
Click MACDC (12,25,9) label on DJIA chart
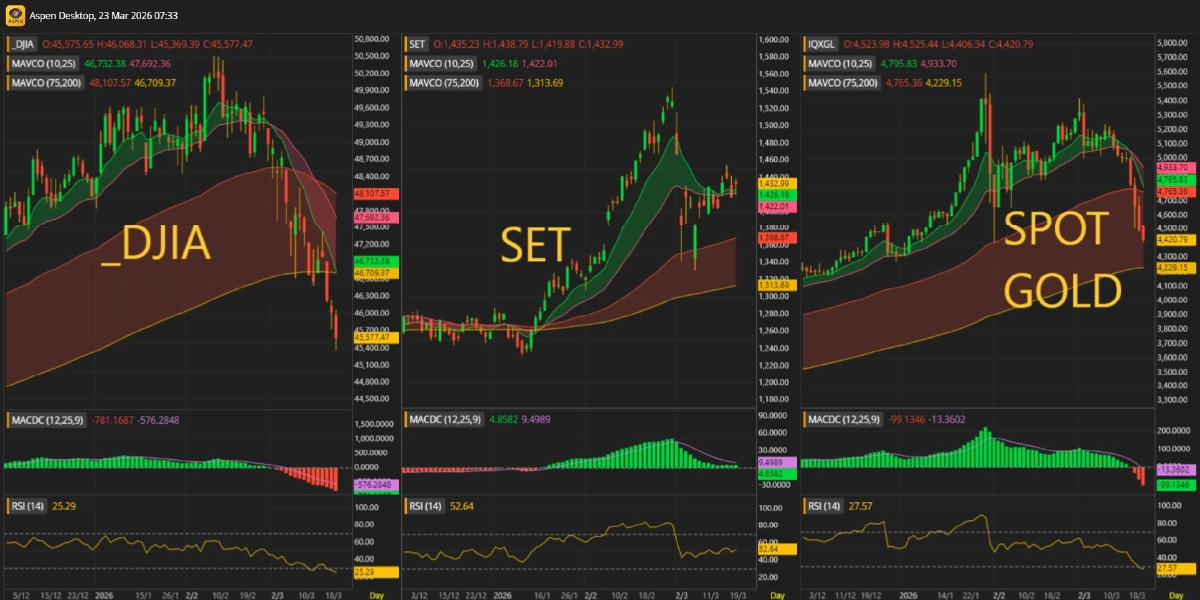pos(44,419)
